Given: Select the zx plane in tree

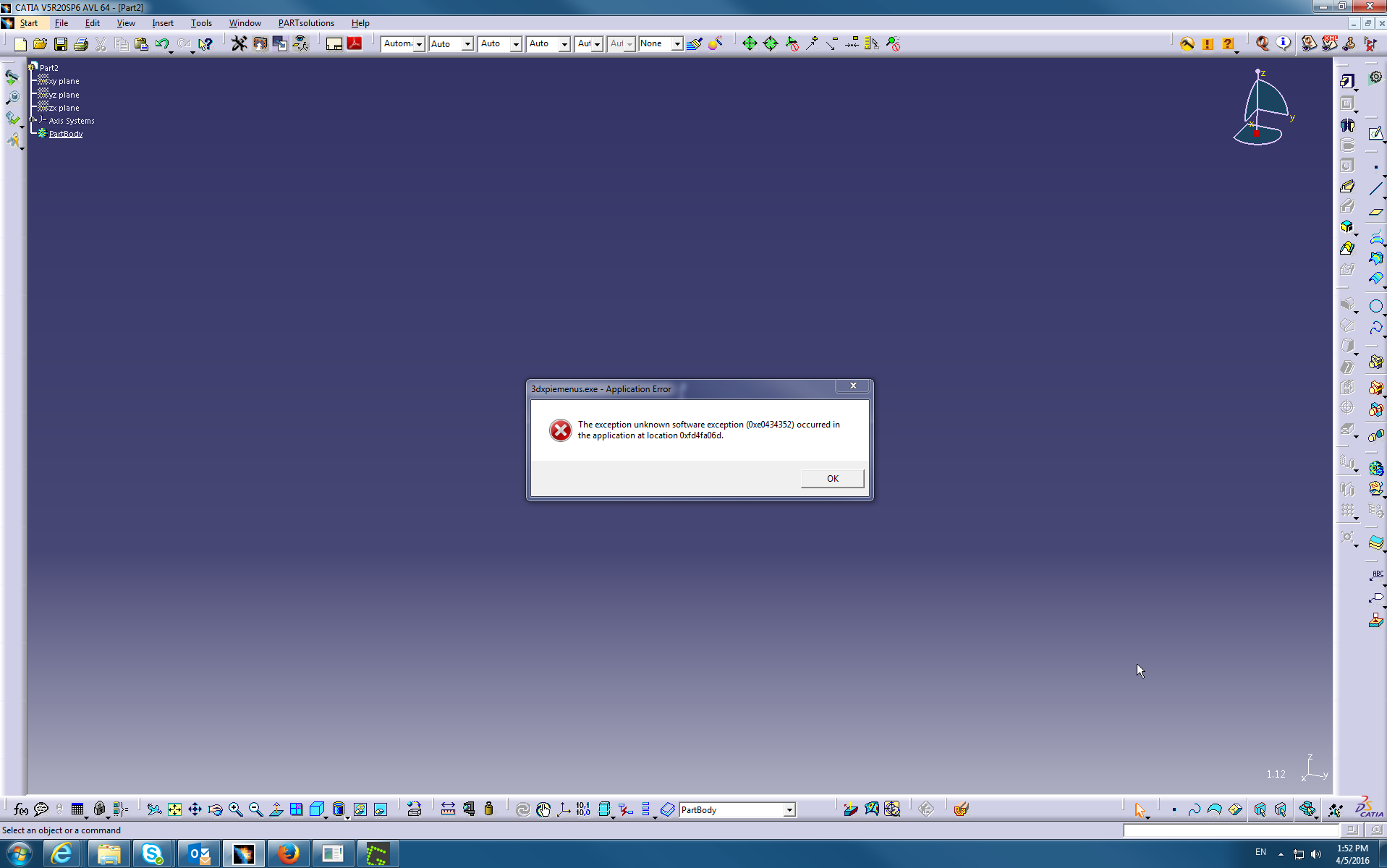Looking at the screenshot, I should [x=64, y=108].
